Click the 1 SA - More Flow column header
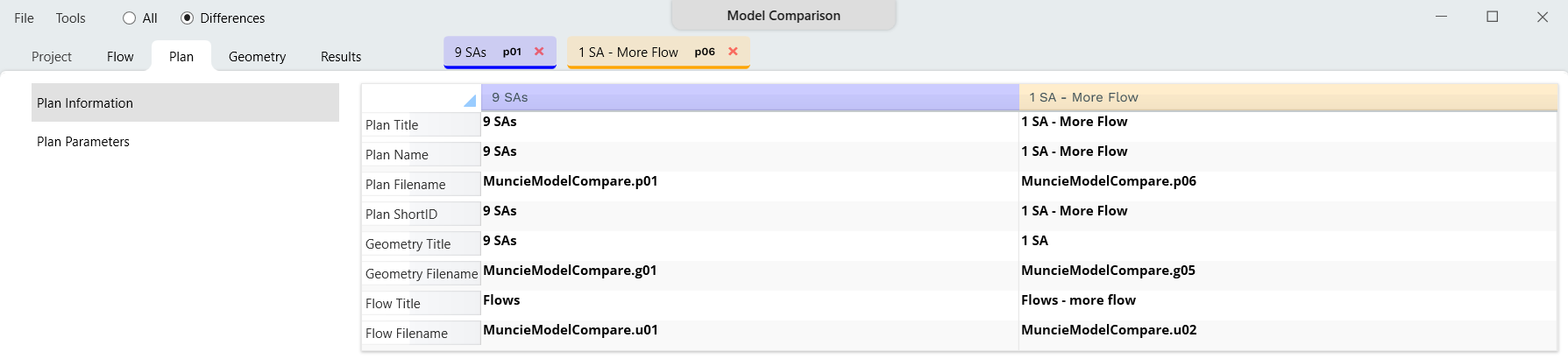This screenshot has height=359, width=1568. [x=1288, y=97]
